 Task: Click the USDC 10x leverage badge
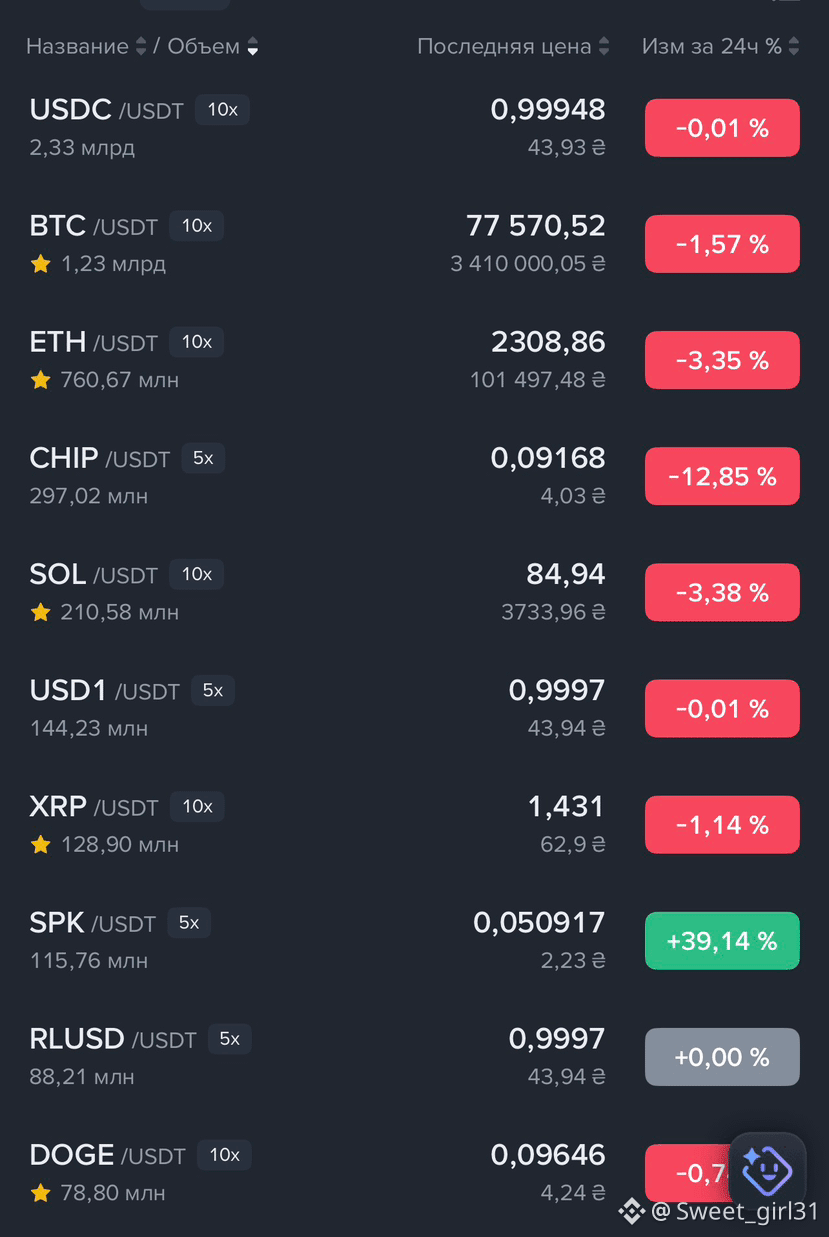[222, 110]
